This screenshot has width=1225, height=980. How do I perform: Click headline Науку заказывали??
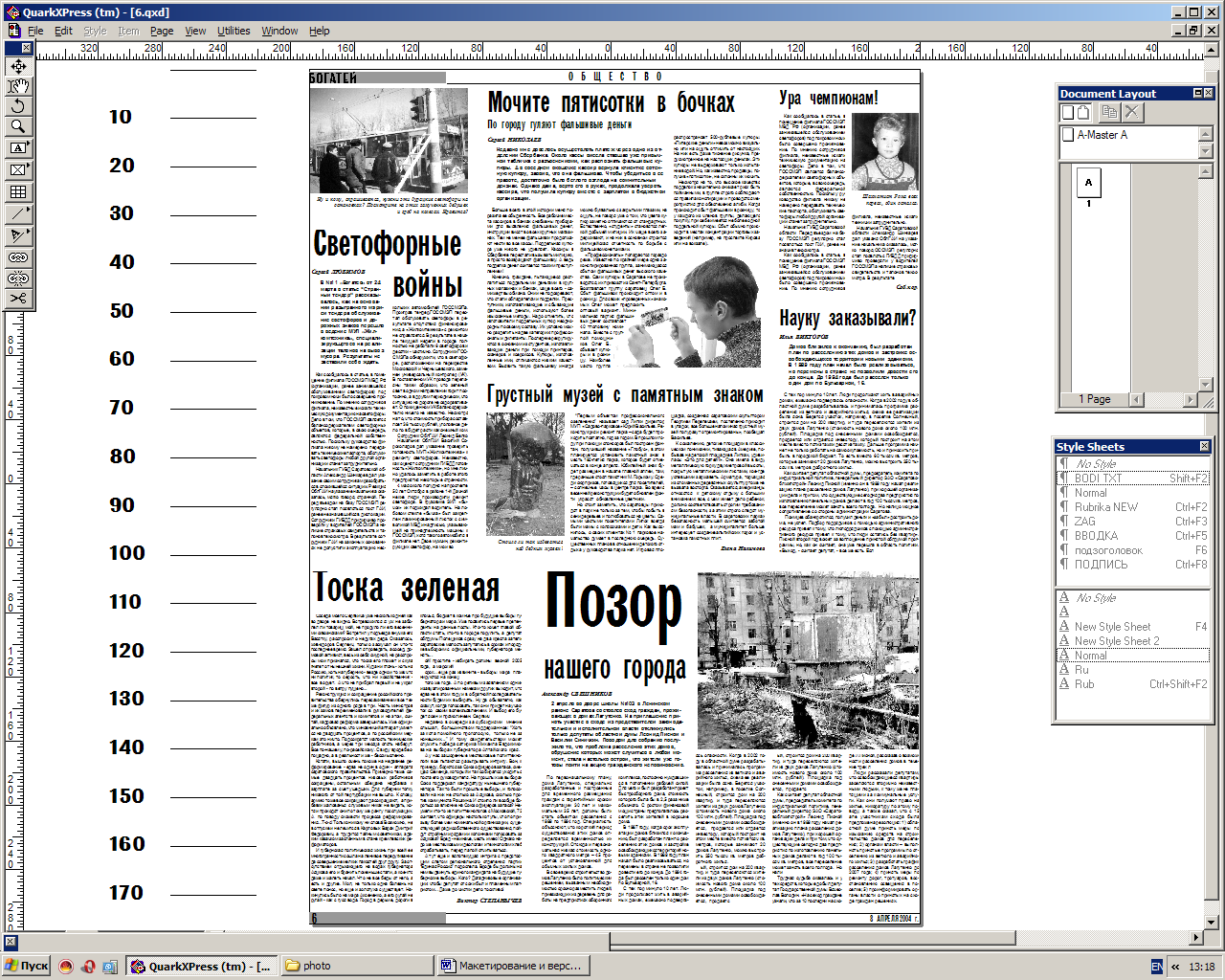pyautogui.click(x=847, y=318)
